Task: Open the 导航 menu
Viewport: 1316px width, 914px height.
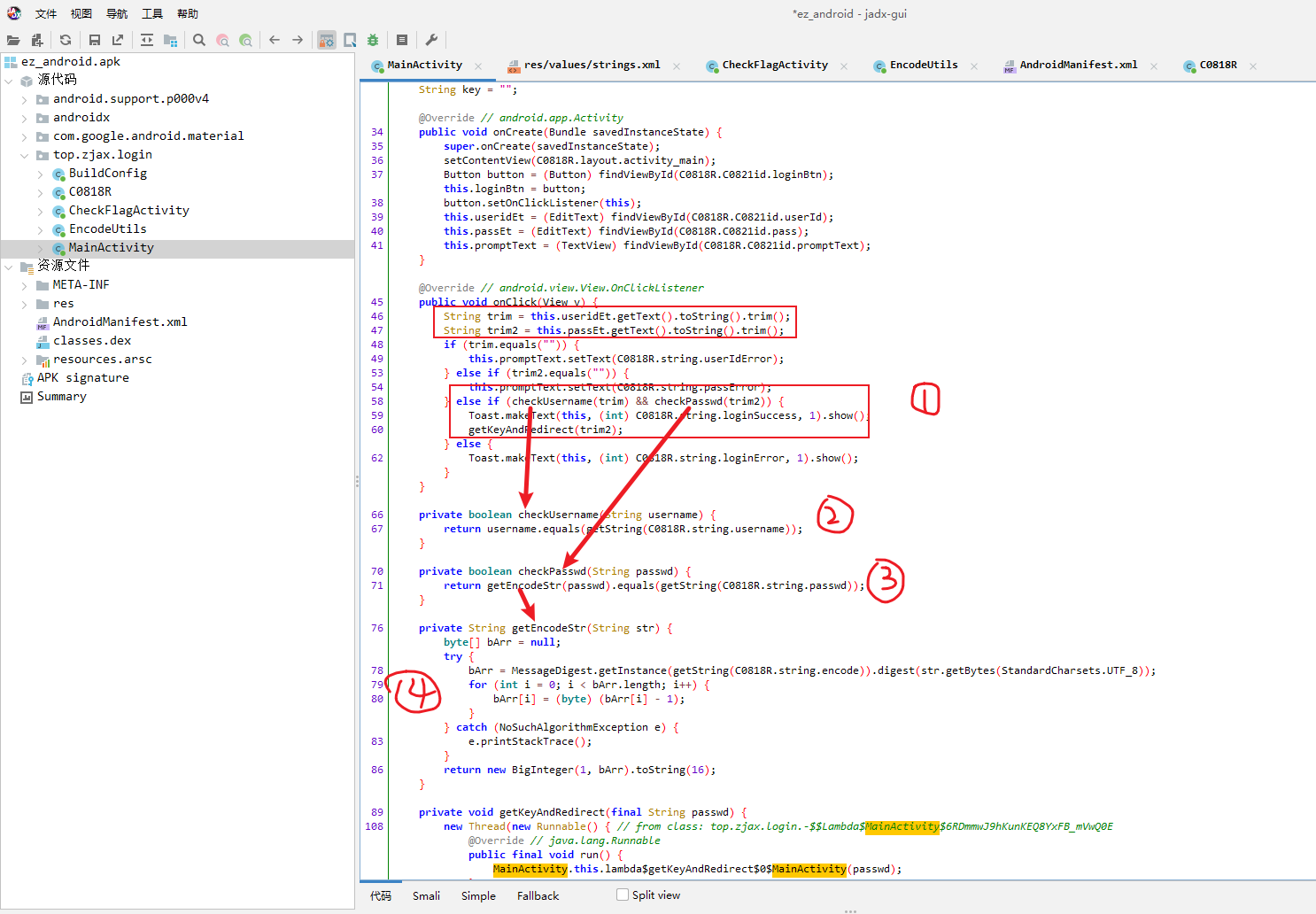Action: pos(117,13)
